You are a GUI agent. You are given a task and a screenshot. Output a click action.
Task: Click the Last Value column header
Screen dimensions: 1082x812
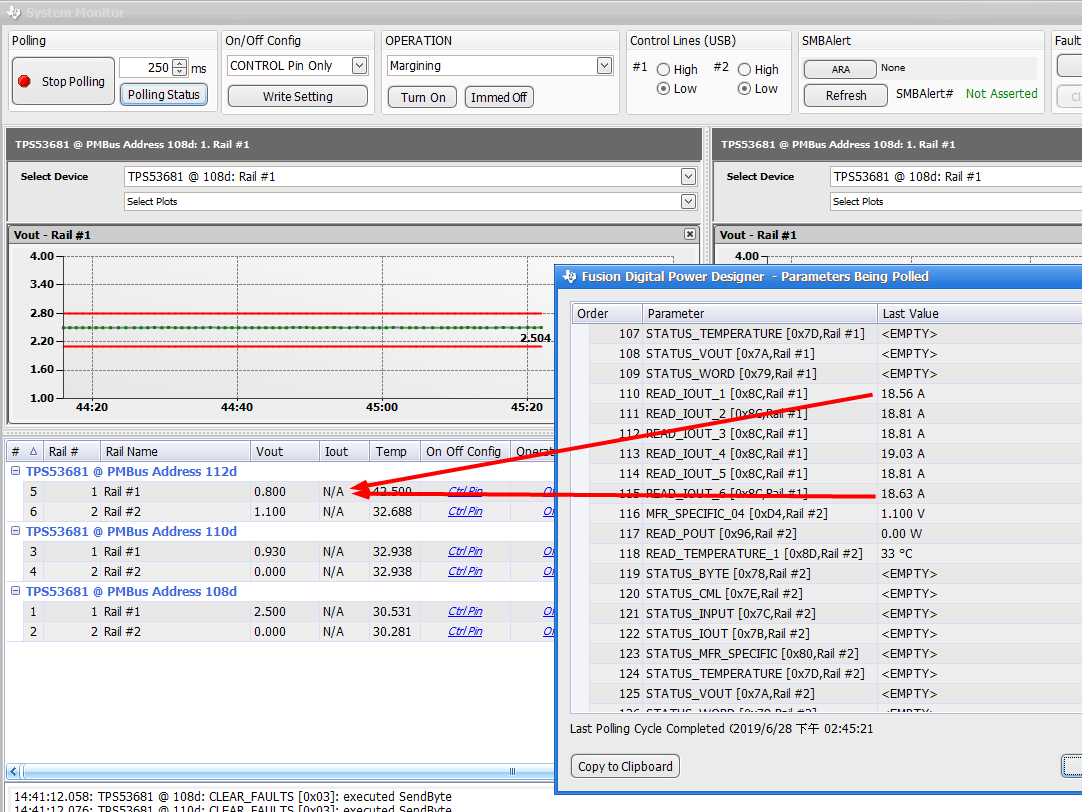[x=980, y=313]
